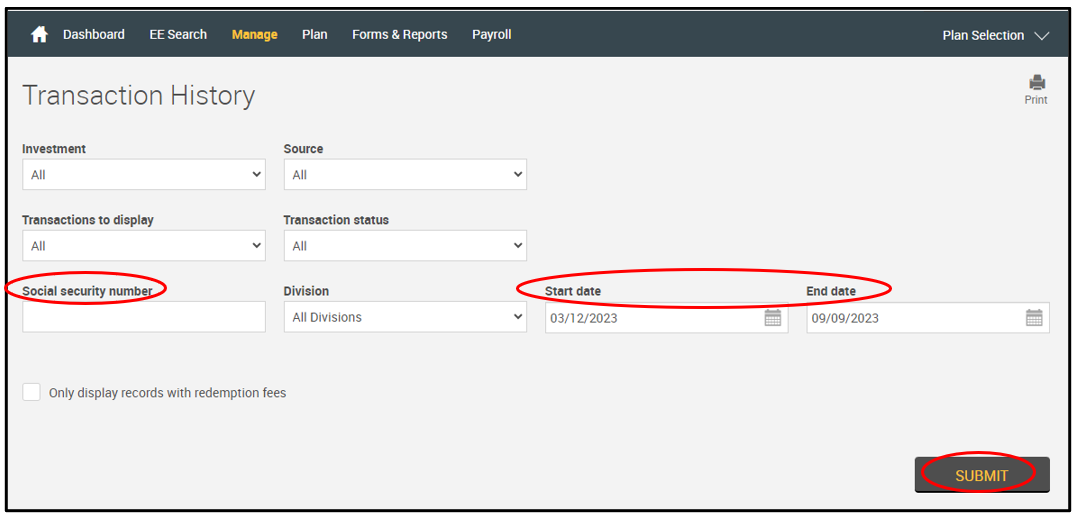Viewport: 1078px width, 521px height.
Task: Open Forms & Reports menu
Action: point(399,35)
